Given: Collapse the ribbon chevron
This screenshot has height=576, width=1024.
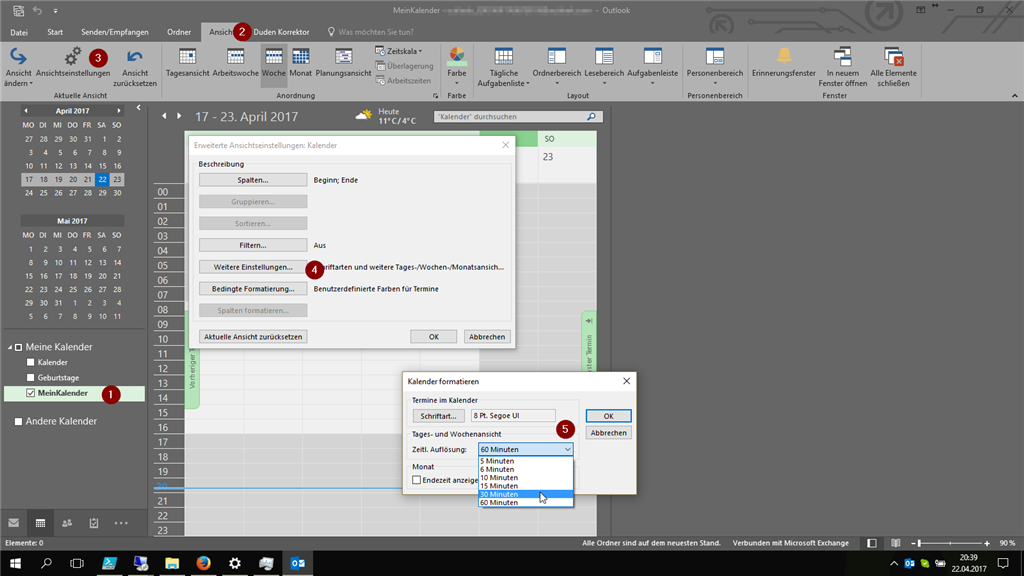Looking at the screenshot, I should [x=1014, y=96].
